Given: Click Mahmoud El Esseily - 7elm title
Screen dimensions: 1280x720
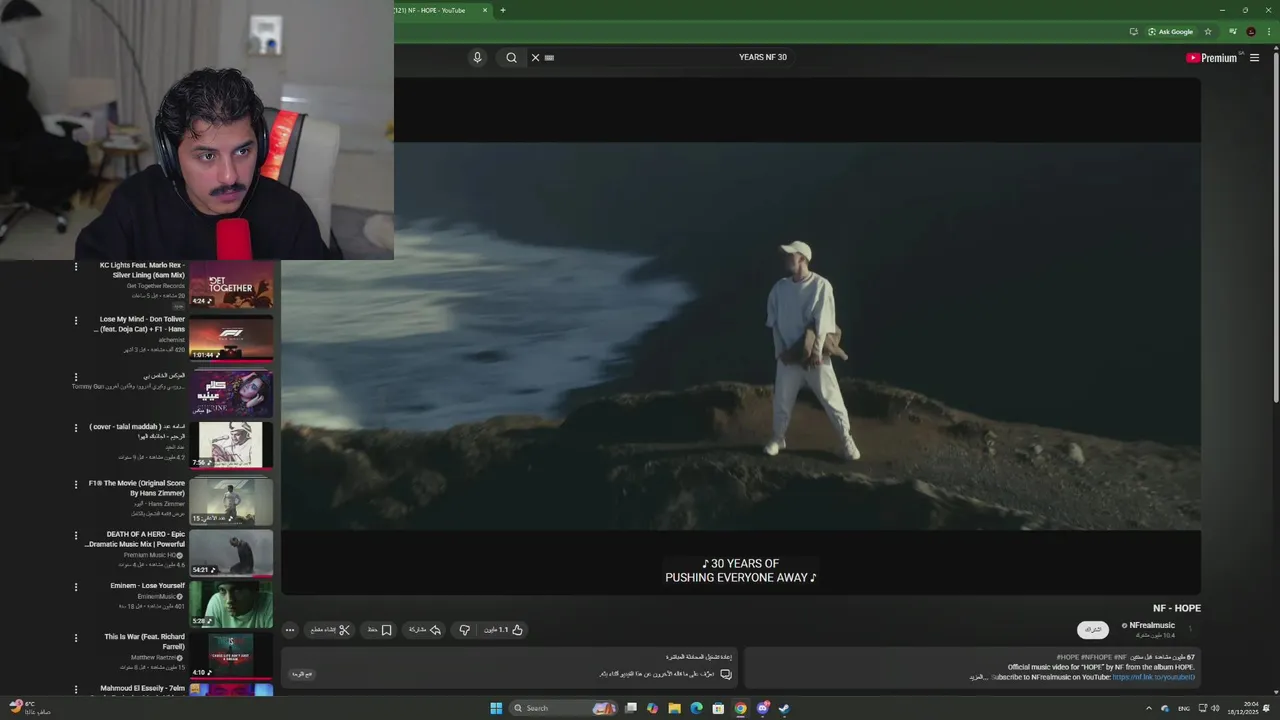Looking at the screenshot, I should [x=143, y=688].
